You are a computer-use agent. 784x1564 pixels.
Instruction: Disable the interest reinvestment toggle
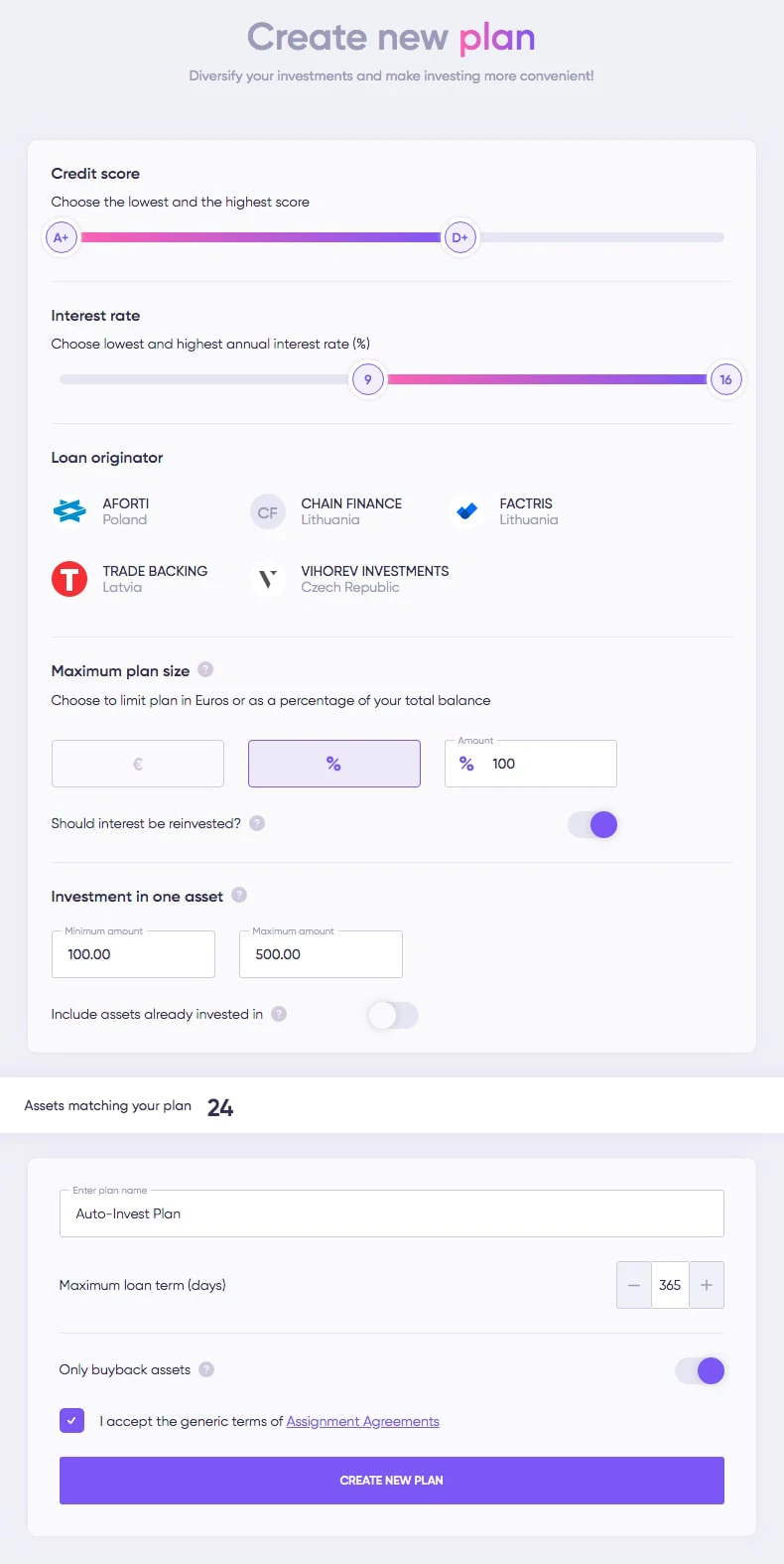click(592, 824)
